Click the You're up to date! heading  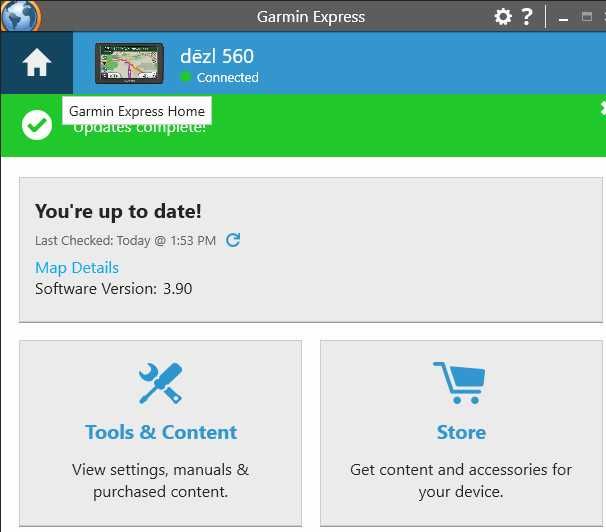tap(118, 212)
